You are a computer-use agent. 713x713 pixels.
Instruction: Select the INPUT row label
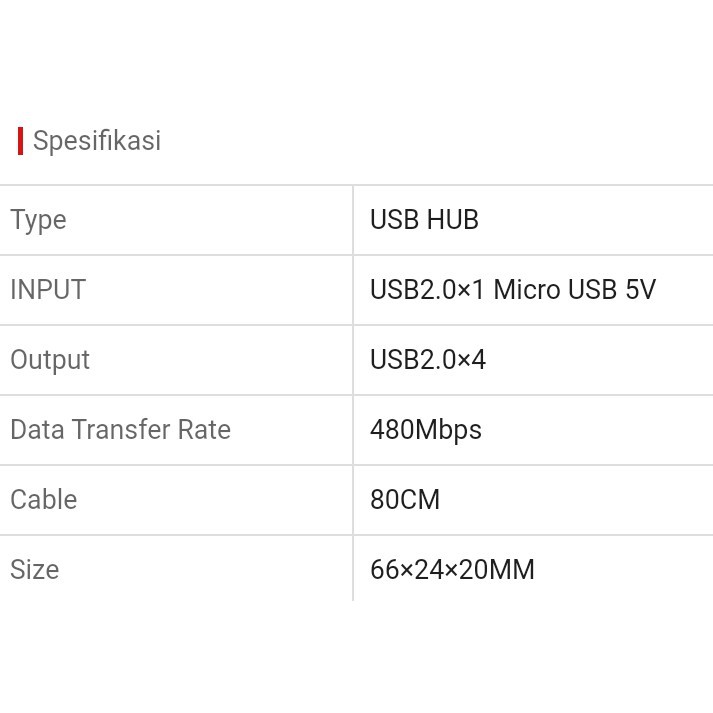pos(48,290)
